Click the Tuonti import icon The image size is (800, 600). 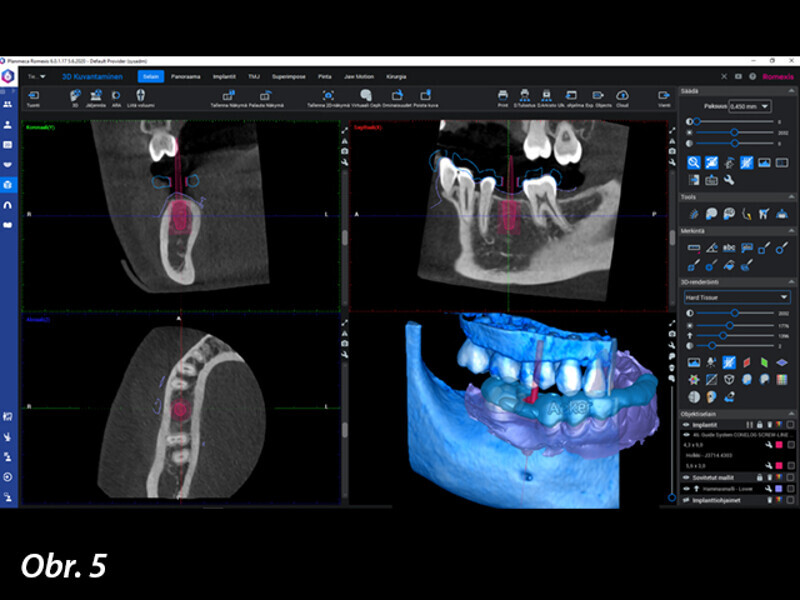click(x=33, y=95)
